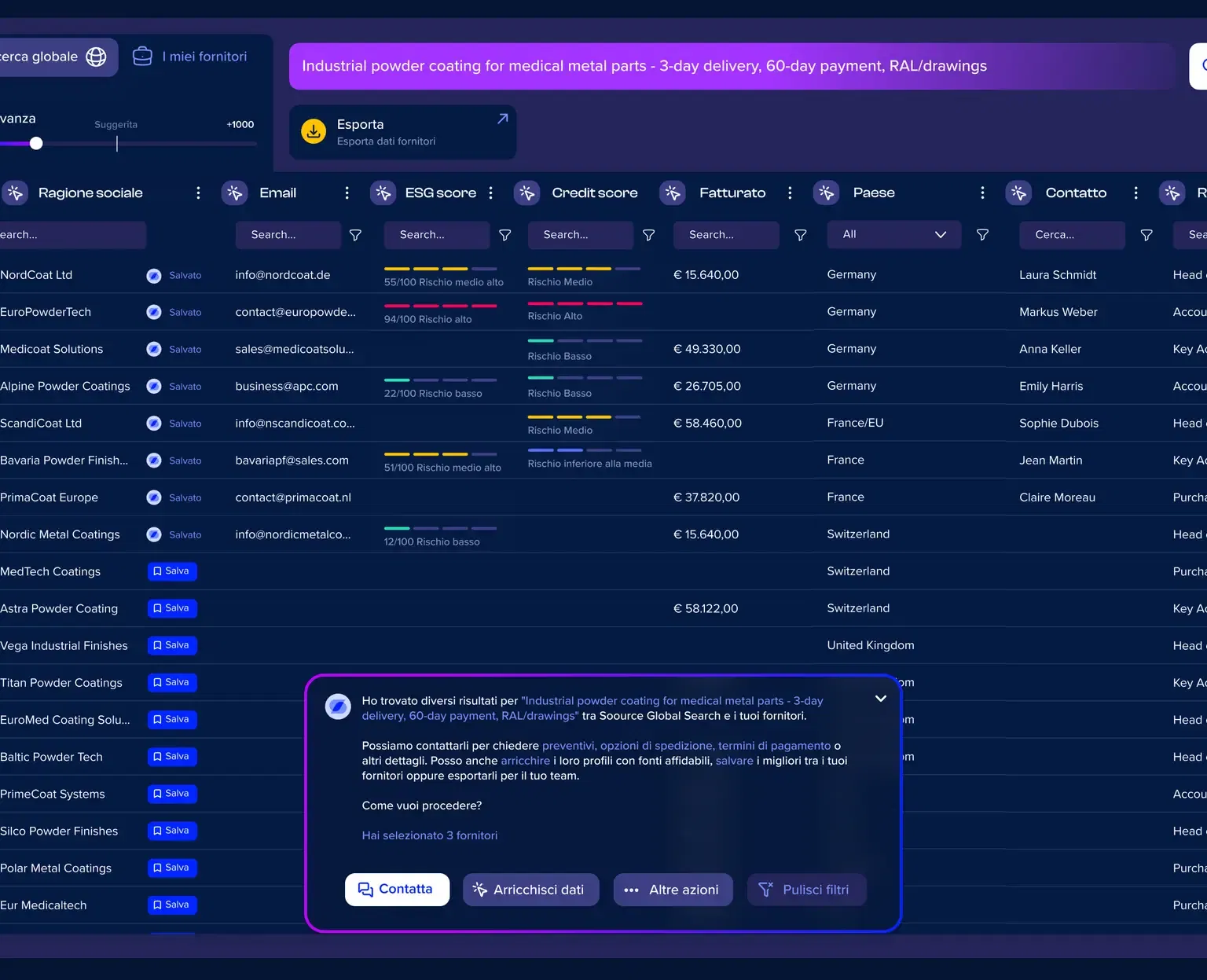Click the globe icon beside cerca globale
Screen dimensions: 1207x980
tap(95, 57)
